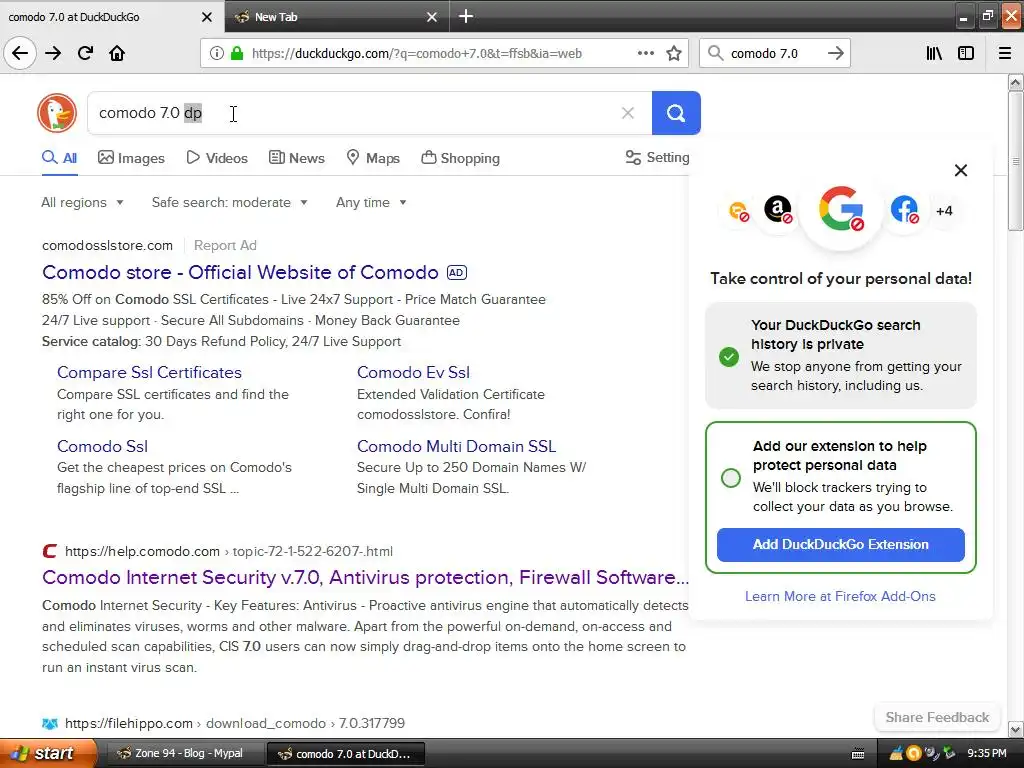
Task: Switch to 'Zone 94 - Blog - Mypal' taskbar window
Action: pyautogui.click(x=185, y=753)
